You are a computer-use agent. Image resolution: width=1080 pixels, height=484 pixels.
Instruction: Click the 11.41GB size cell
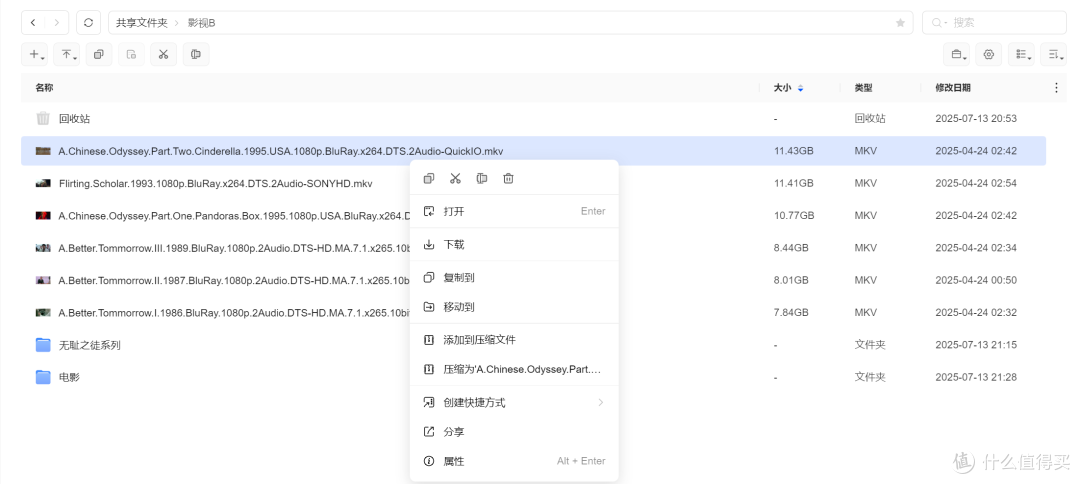coord(793,183)
